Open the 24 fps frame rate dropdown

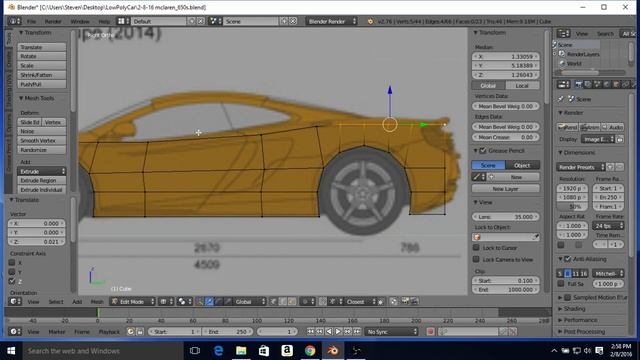pos(608,225)
